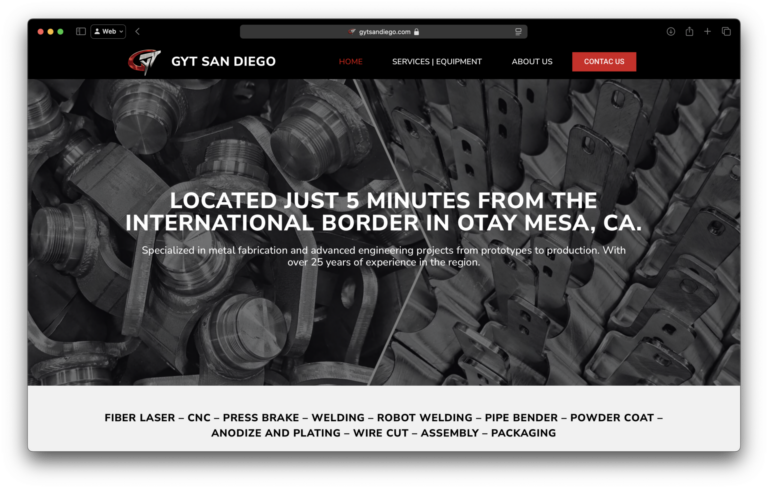Viewport: 768px width, 488px height.
Task: Click the green fullscreen window button
Action: (x=60, y=31)
